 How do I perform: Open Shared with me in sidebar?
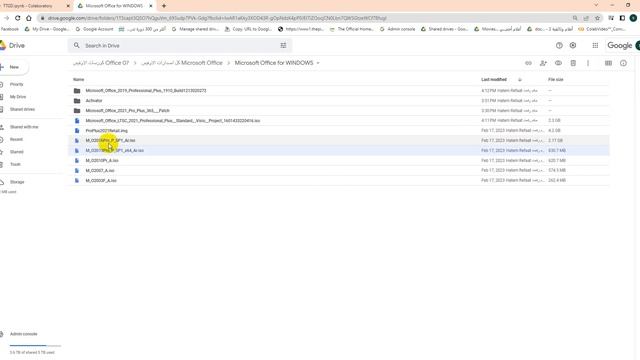click(x=24, y=127)
